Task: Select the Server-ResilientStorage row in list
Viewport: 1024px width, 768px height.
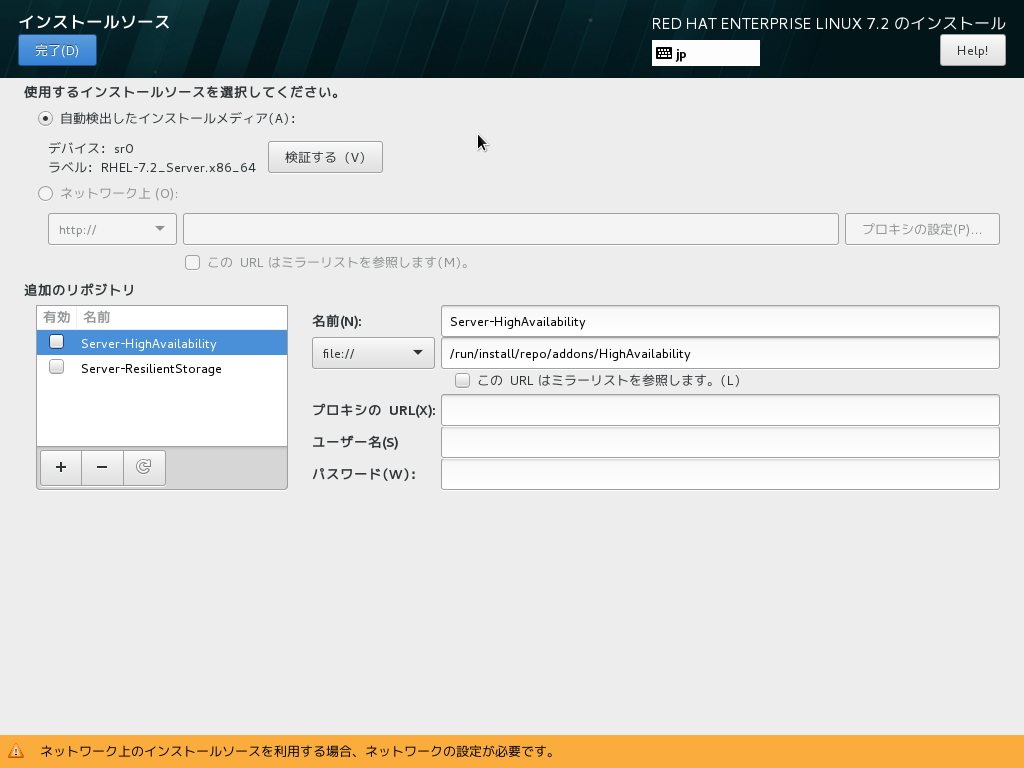Action: [162, 368]
